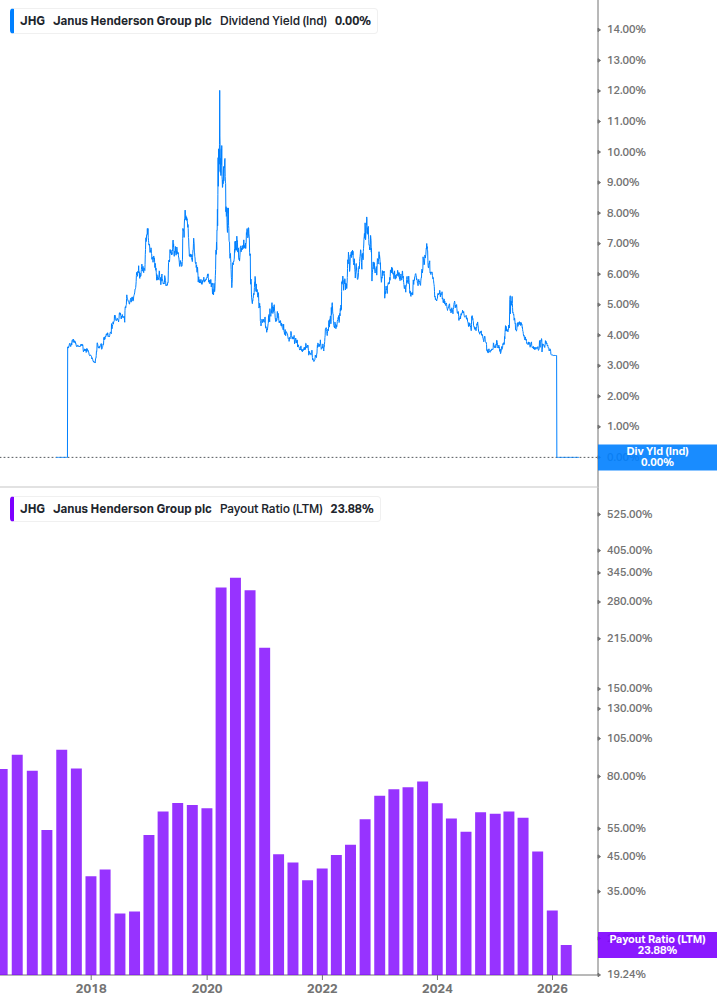Click the purple Payout Ratio (LTM) 23.88% axis tag
This screenshot has width=717, height=1005.
(x=657, y=945)
